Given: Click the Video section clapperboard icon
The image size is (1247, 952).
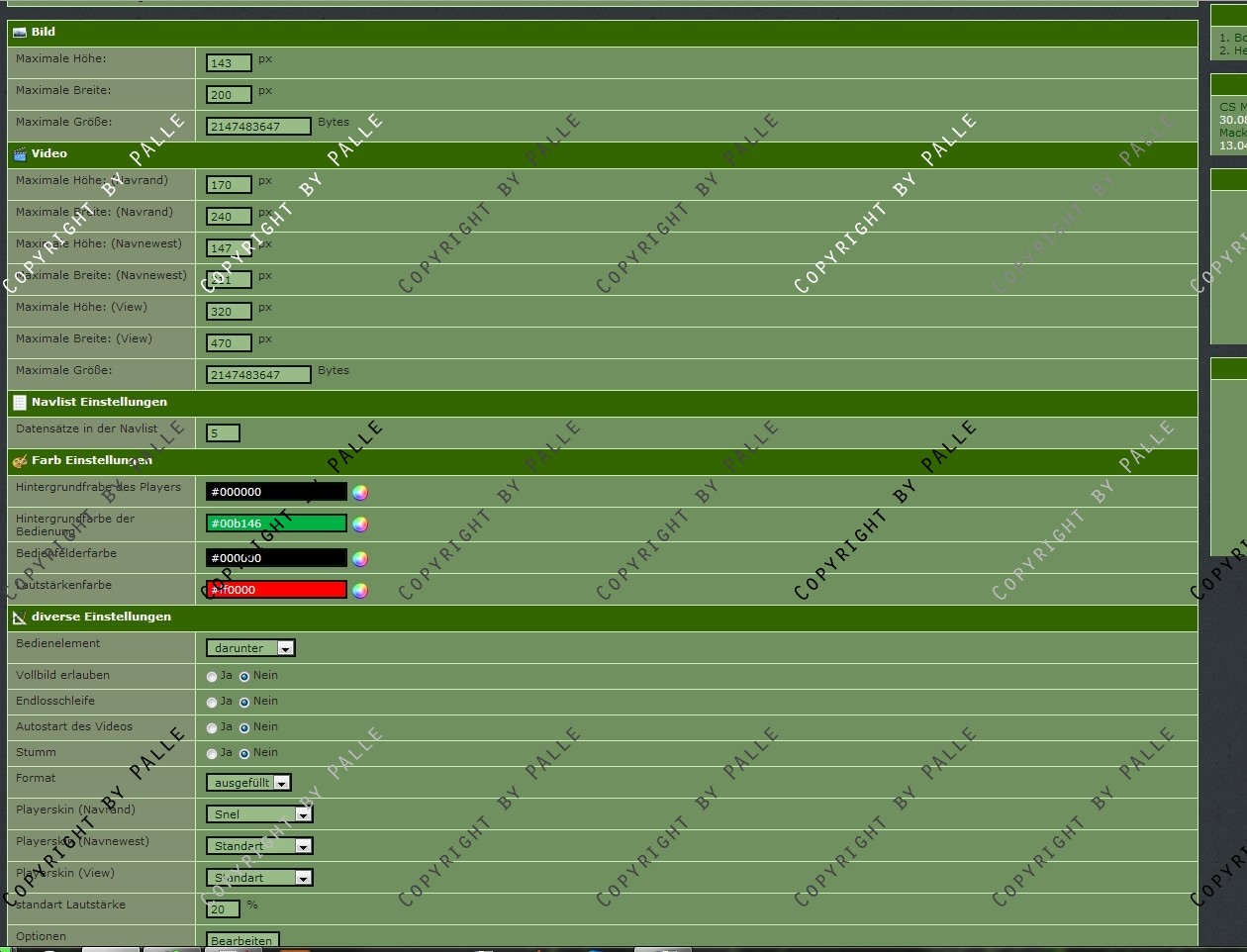Looking at the screenshot, I should coord(20,154).
